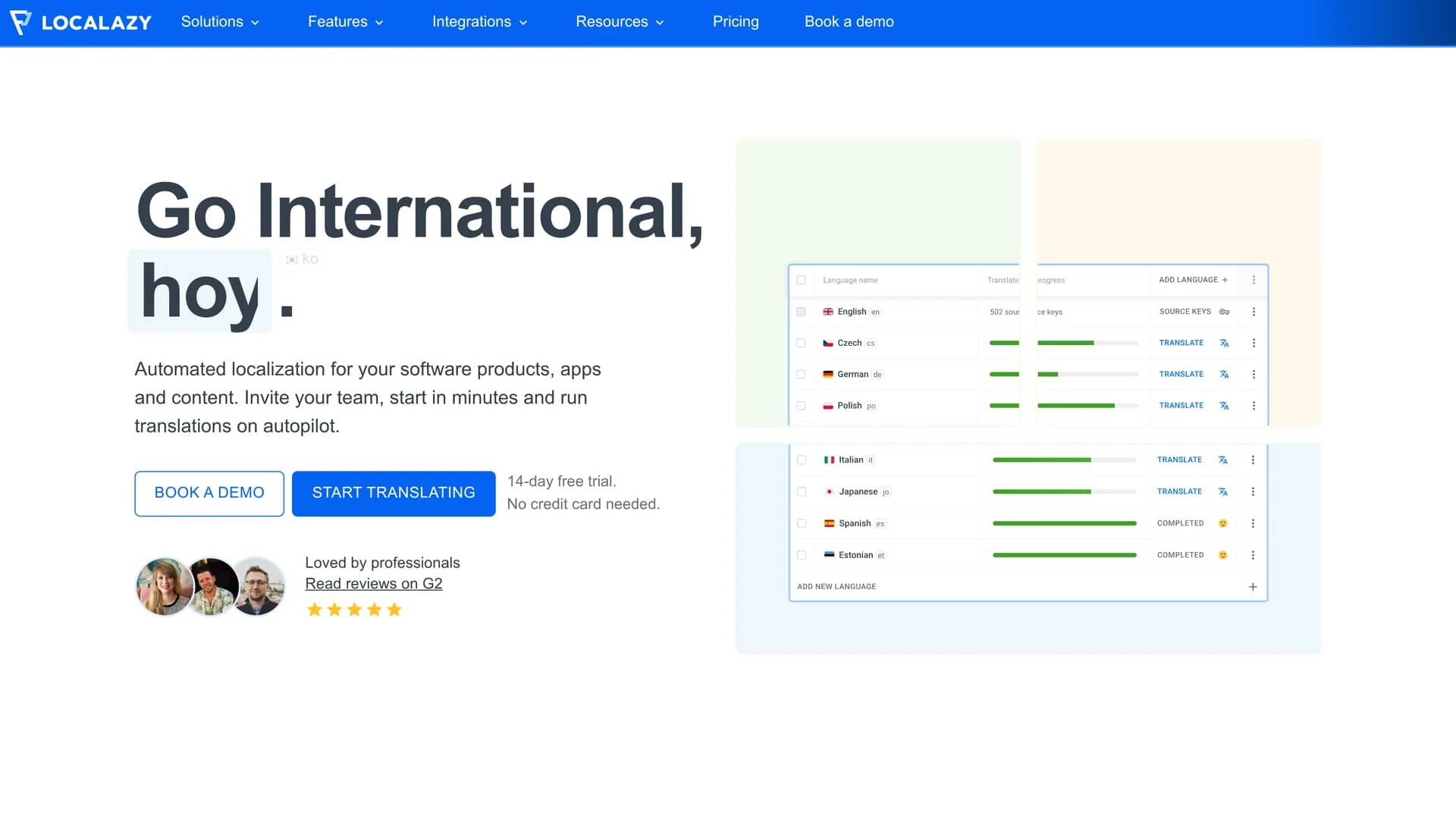Click Japanese translation progress bar
Image resolution: width=1456 pixels, height=819 pixels.
click(x=1064, y=491)
